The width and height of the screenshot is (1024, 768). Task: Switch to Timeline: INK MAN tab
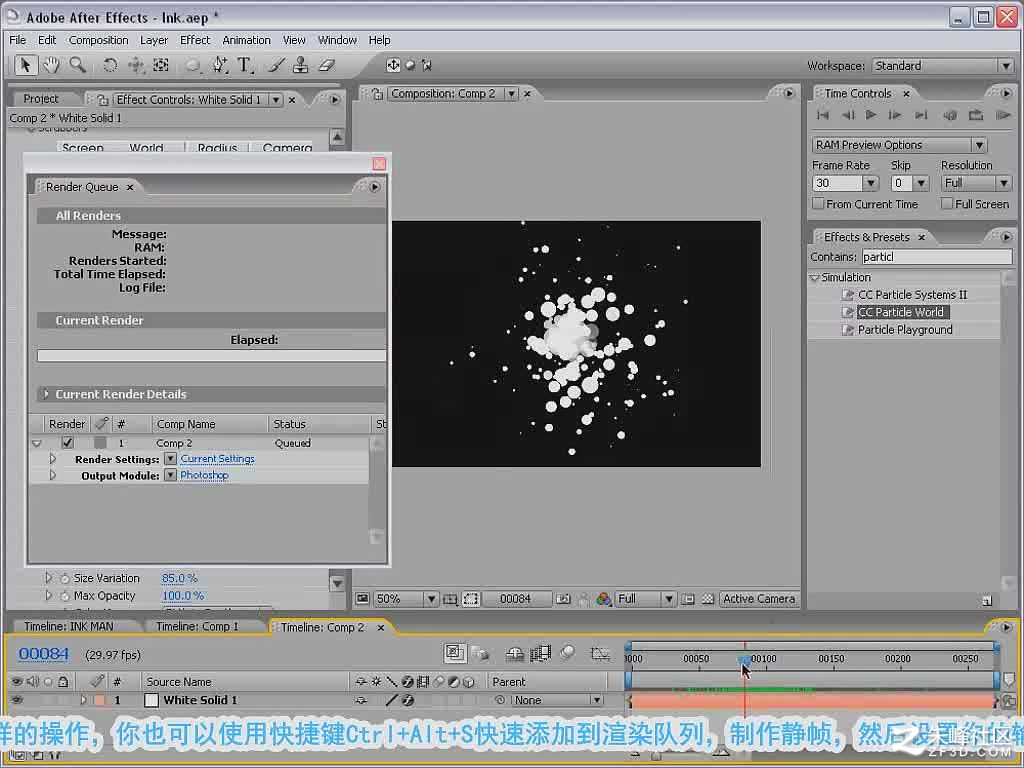click(69, 626)
